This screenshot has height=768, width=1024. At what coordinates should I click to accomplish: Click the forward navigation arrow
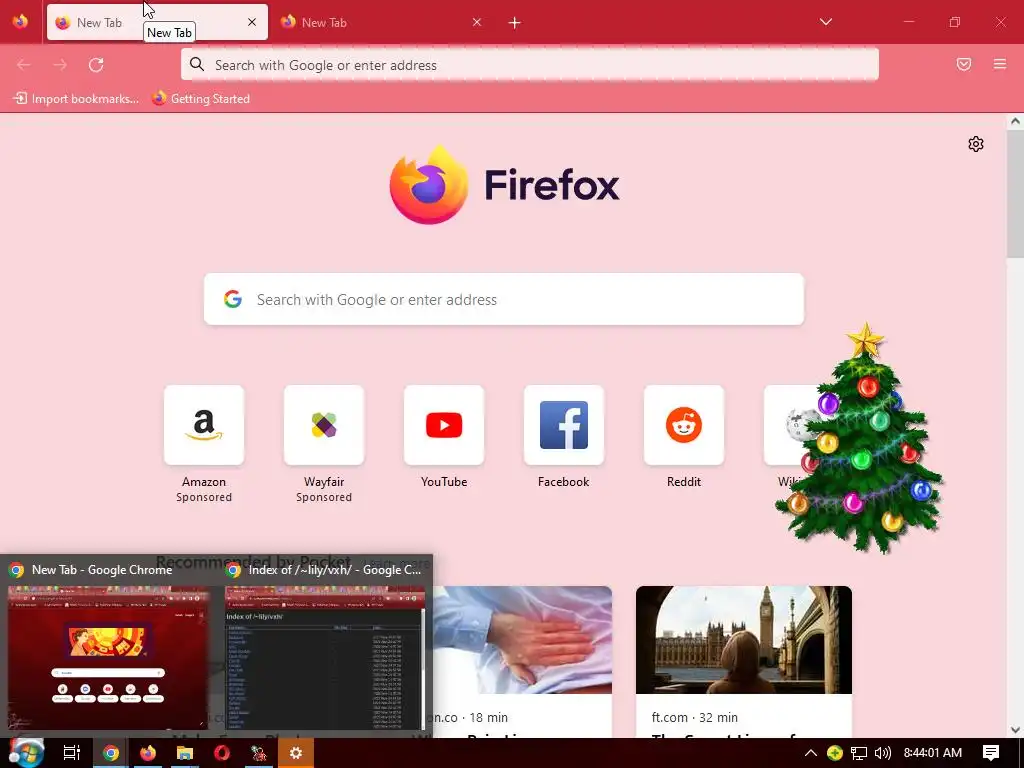(60, 65)
